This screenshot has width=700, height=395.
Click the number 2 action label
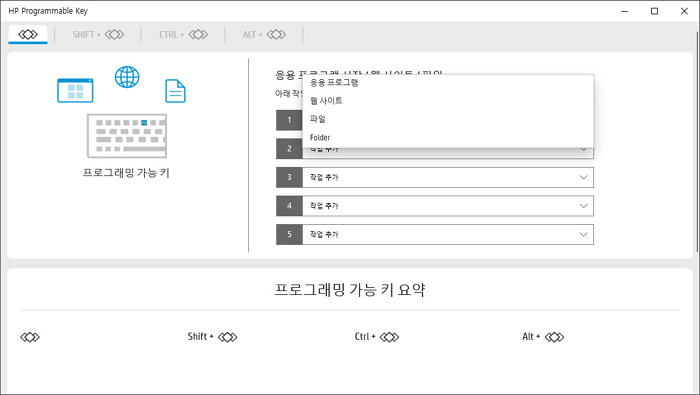pyautogui.click(x=289, y=149)
